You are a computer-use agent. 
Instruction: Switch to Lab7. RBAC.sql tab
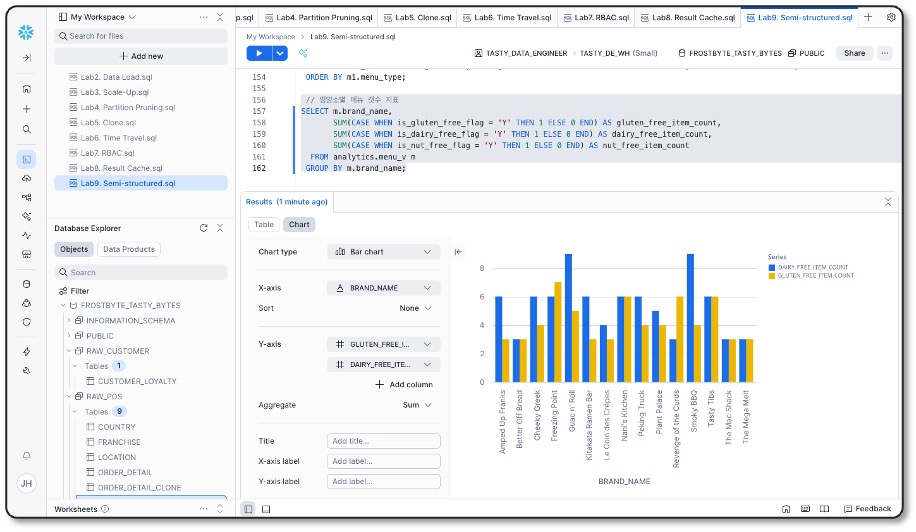(596, 18)
